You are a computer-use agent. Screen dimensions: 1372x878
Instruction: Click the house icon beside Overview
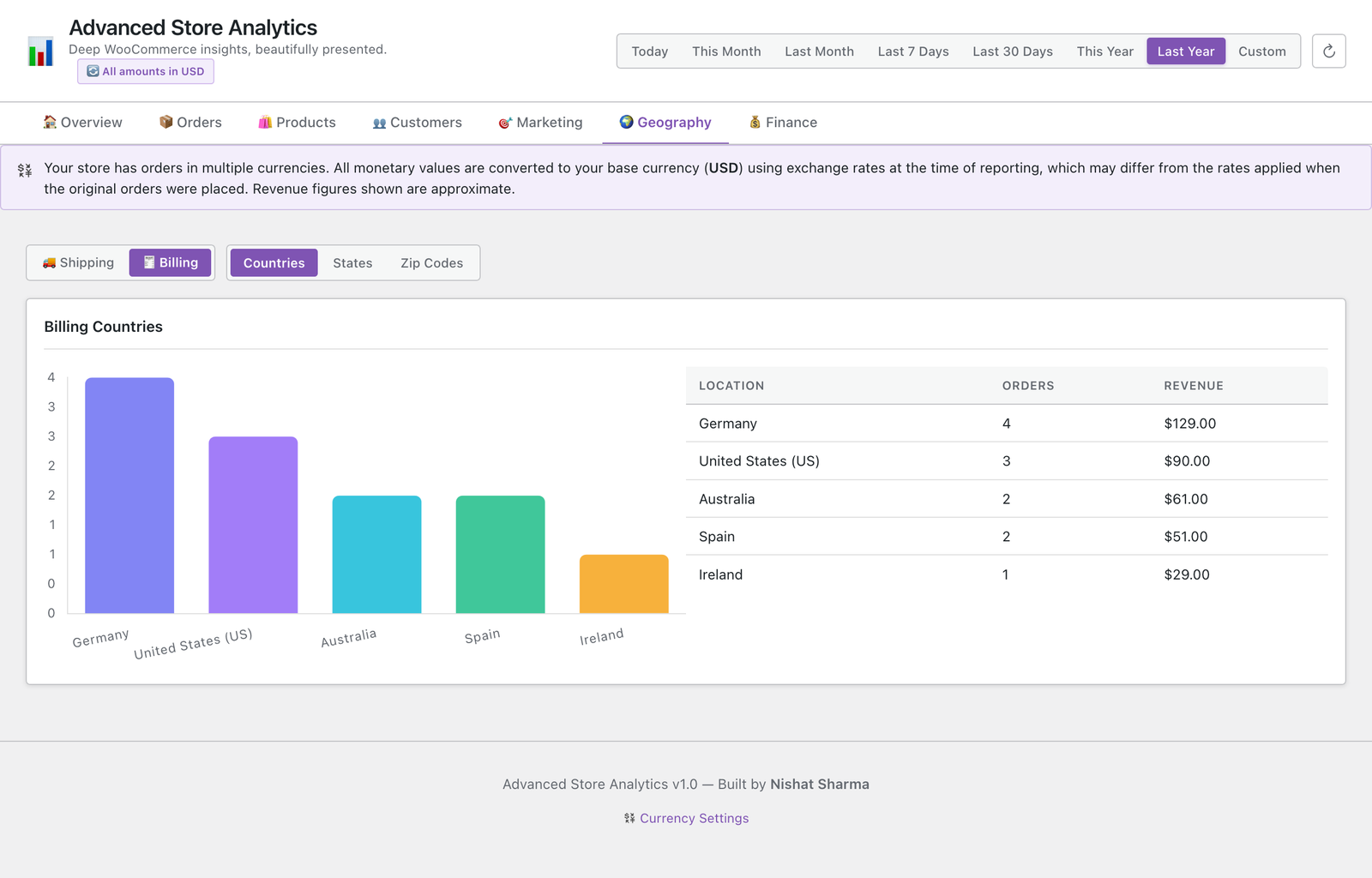point(51,123)
